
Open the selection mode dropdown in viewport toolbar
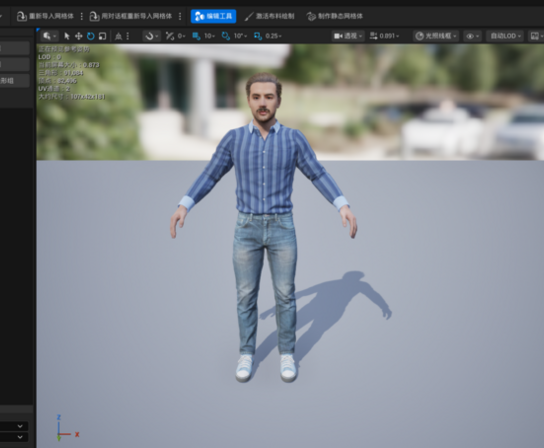pos(49,36)
